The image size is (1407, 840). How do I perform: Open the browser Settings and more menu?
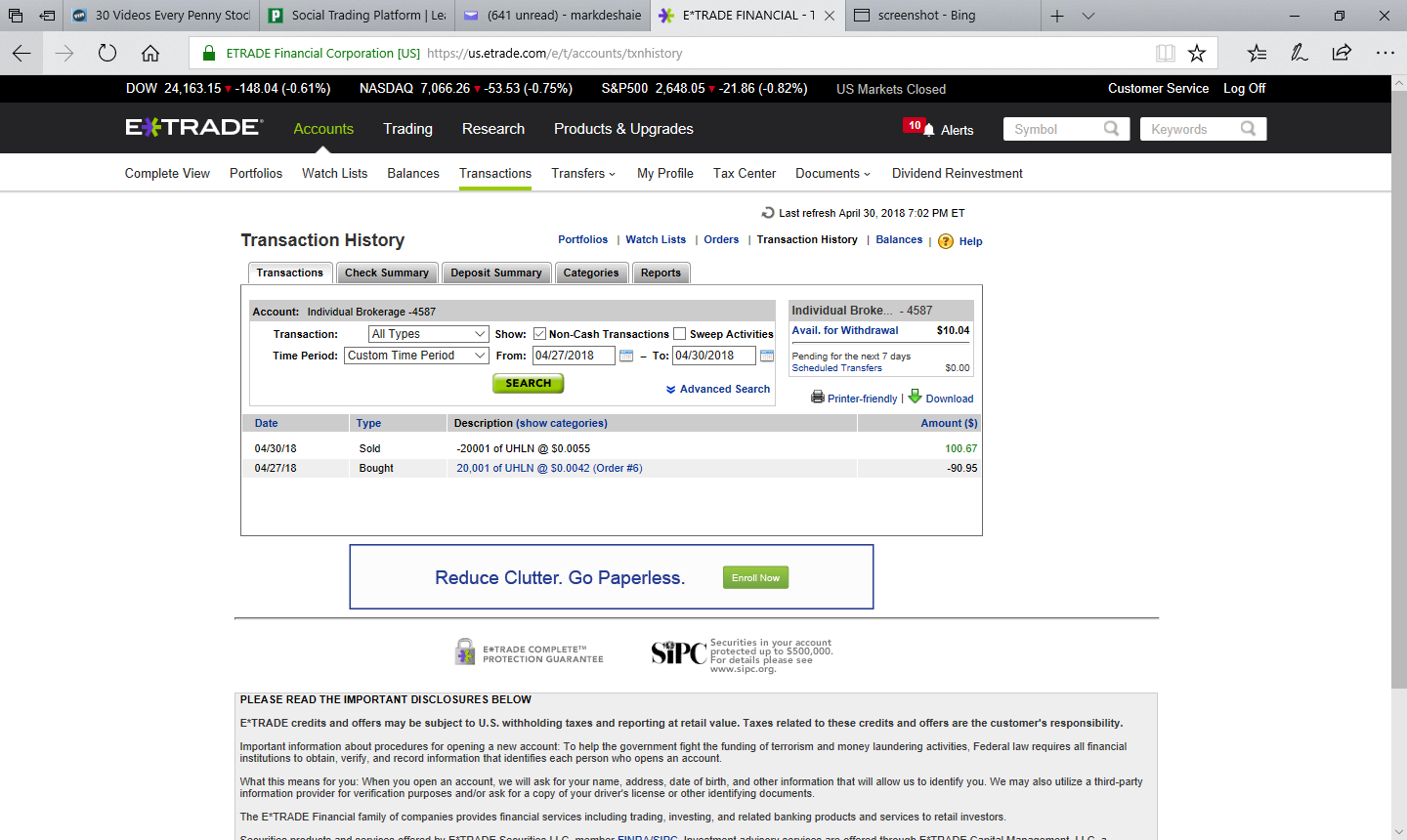point(1386,54)
